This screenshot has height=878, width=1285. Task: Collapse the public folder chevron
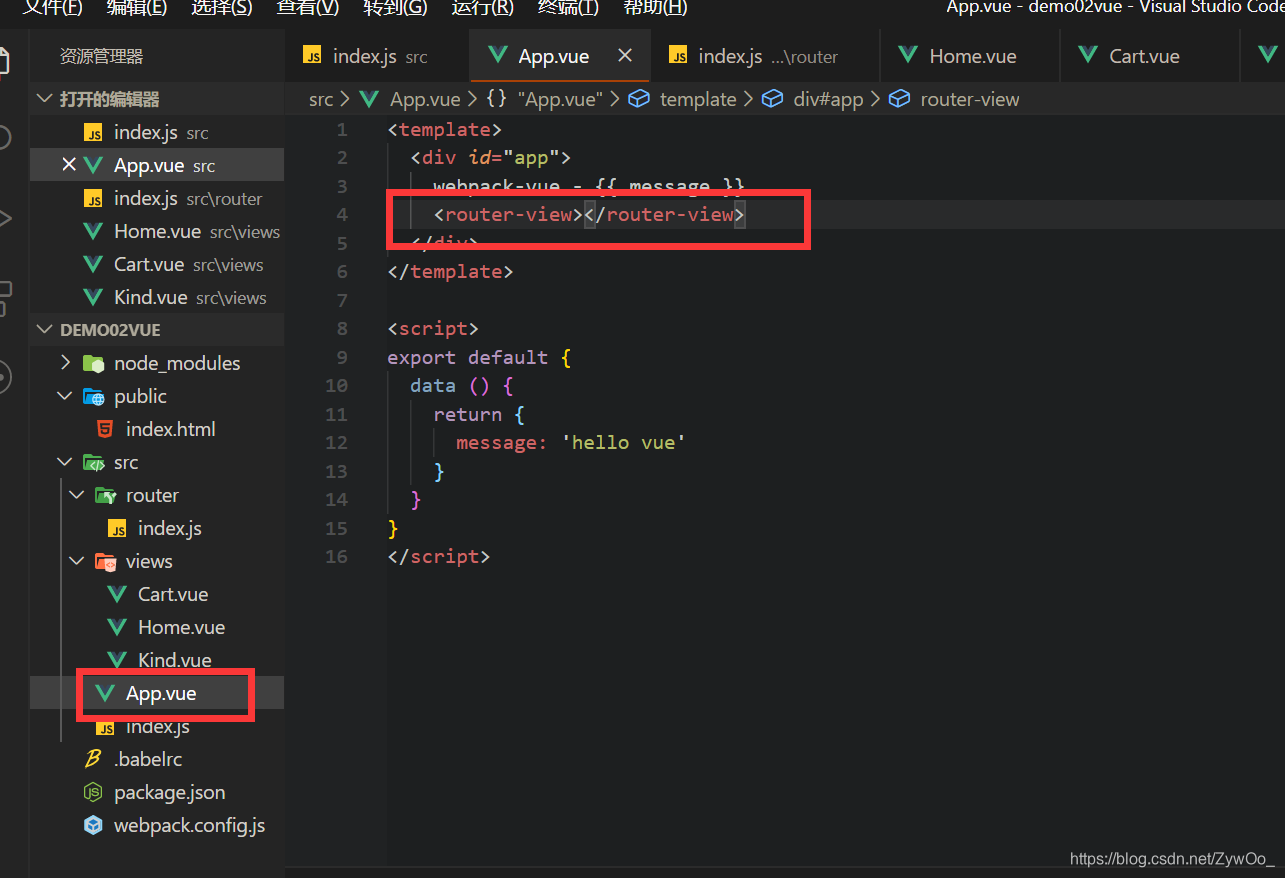(x=66, y=396)
